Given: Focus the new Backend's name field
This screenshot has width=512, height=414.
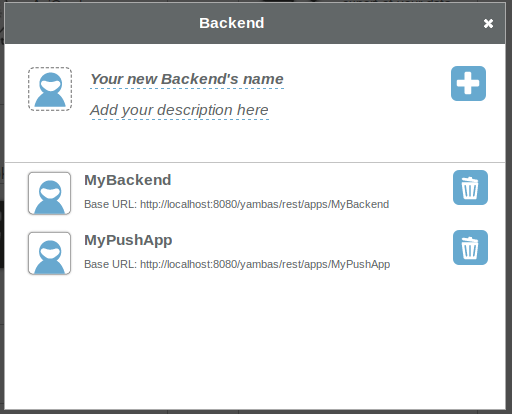Looking at the screenshot, I should coord(187,79).
